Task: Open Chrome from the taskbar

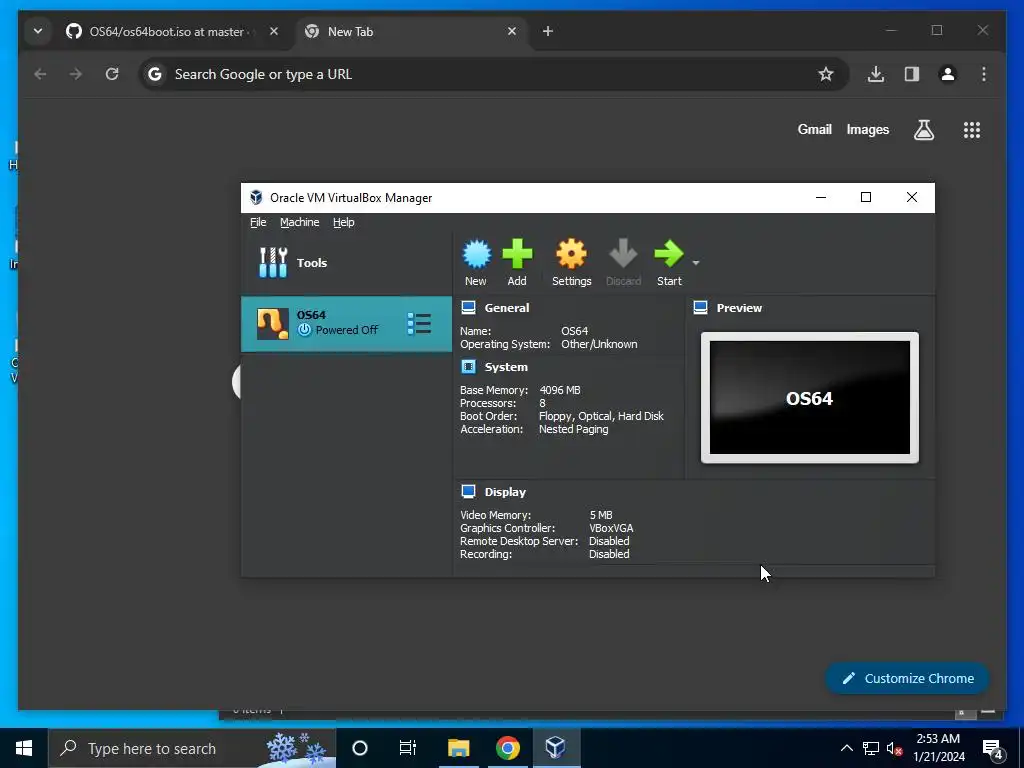Action: [507, 748]
